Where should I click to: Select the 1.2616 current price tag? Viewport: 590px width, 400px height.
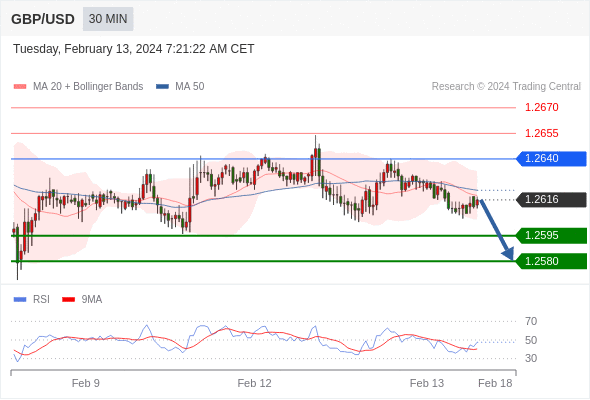pyautogui.click(x=551, y=199)
